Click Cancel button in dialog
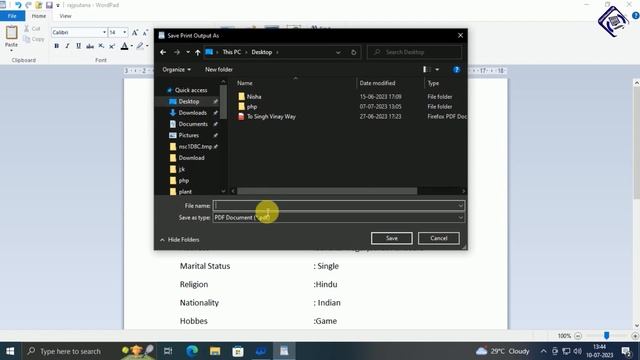 coord(439,238)
